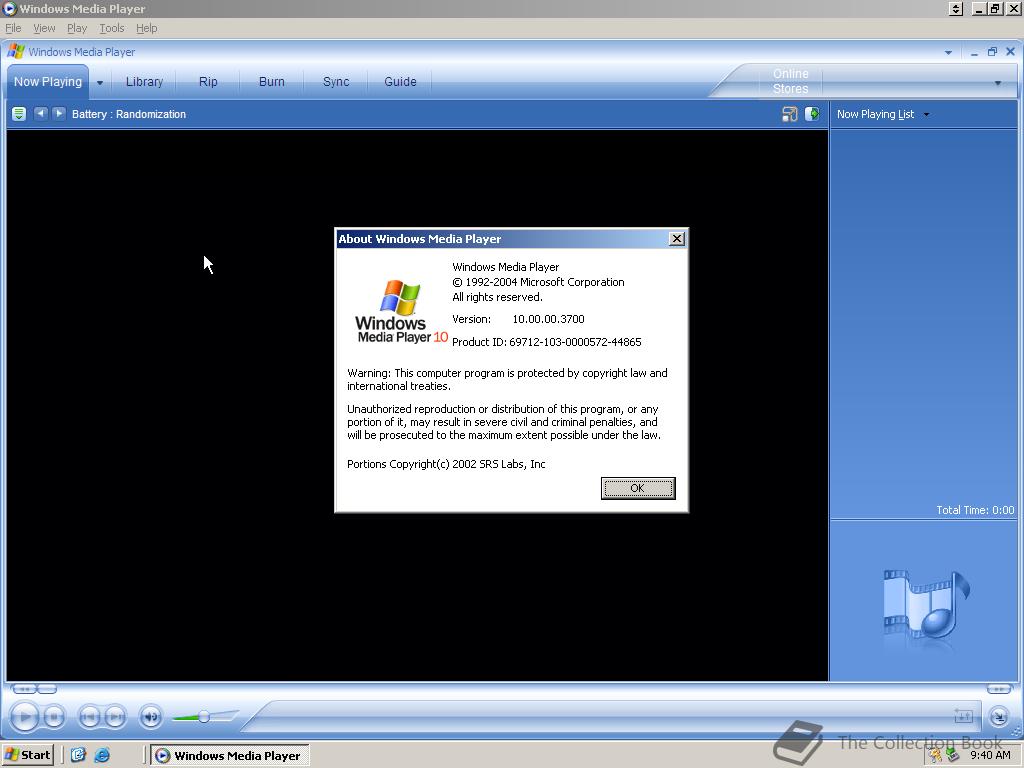
Task: Click the hide playlist pane icon
Action: point(812,114)
